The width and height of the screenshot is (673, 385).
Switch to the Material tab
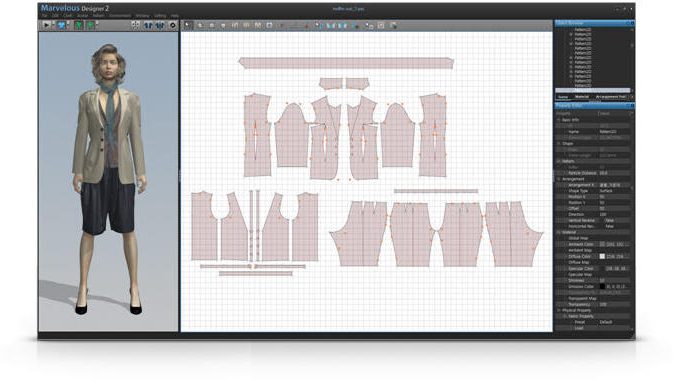coord(582,97)
